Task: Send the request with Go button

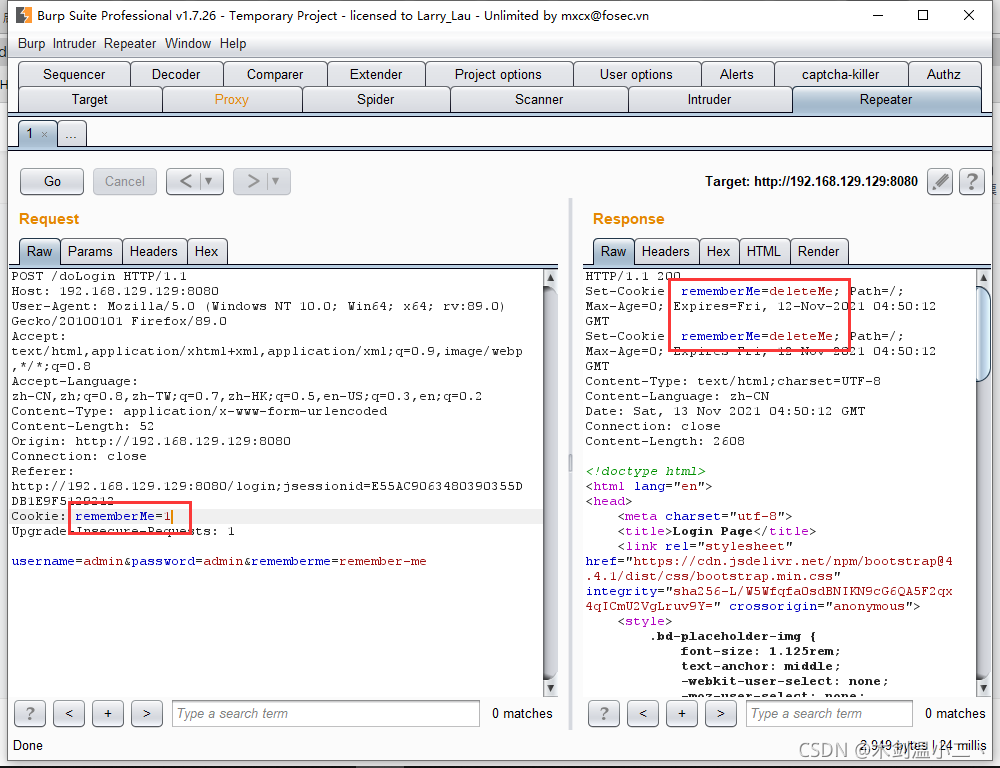Action: click(x=52, y=182)
